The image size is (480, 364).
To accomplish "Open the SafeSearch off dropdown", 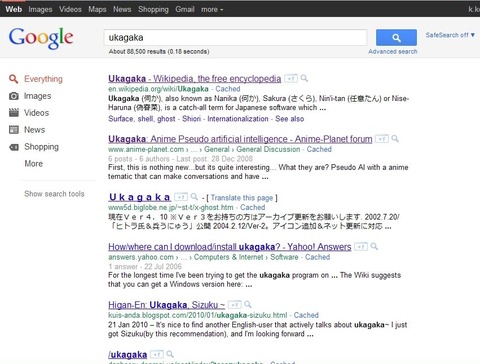I will (x=450, y=35).
